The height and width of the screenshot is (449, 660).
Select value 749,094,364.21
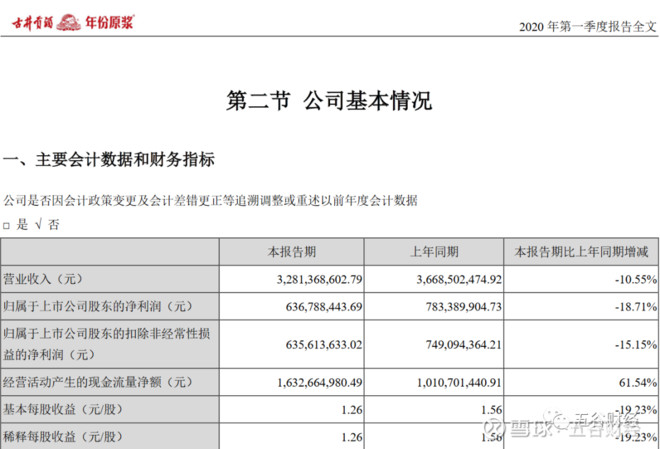click(x=463, y=345)
